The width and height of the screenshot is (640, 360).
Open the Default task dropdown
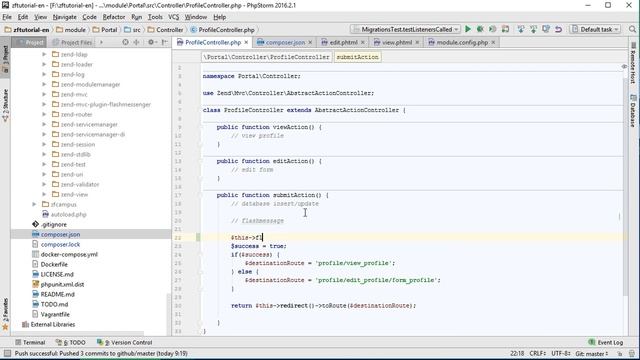(x=595, y=29)
